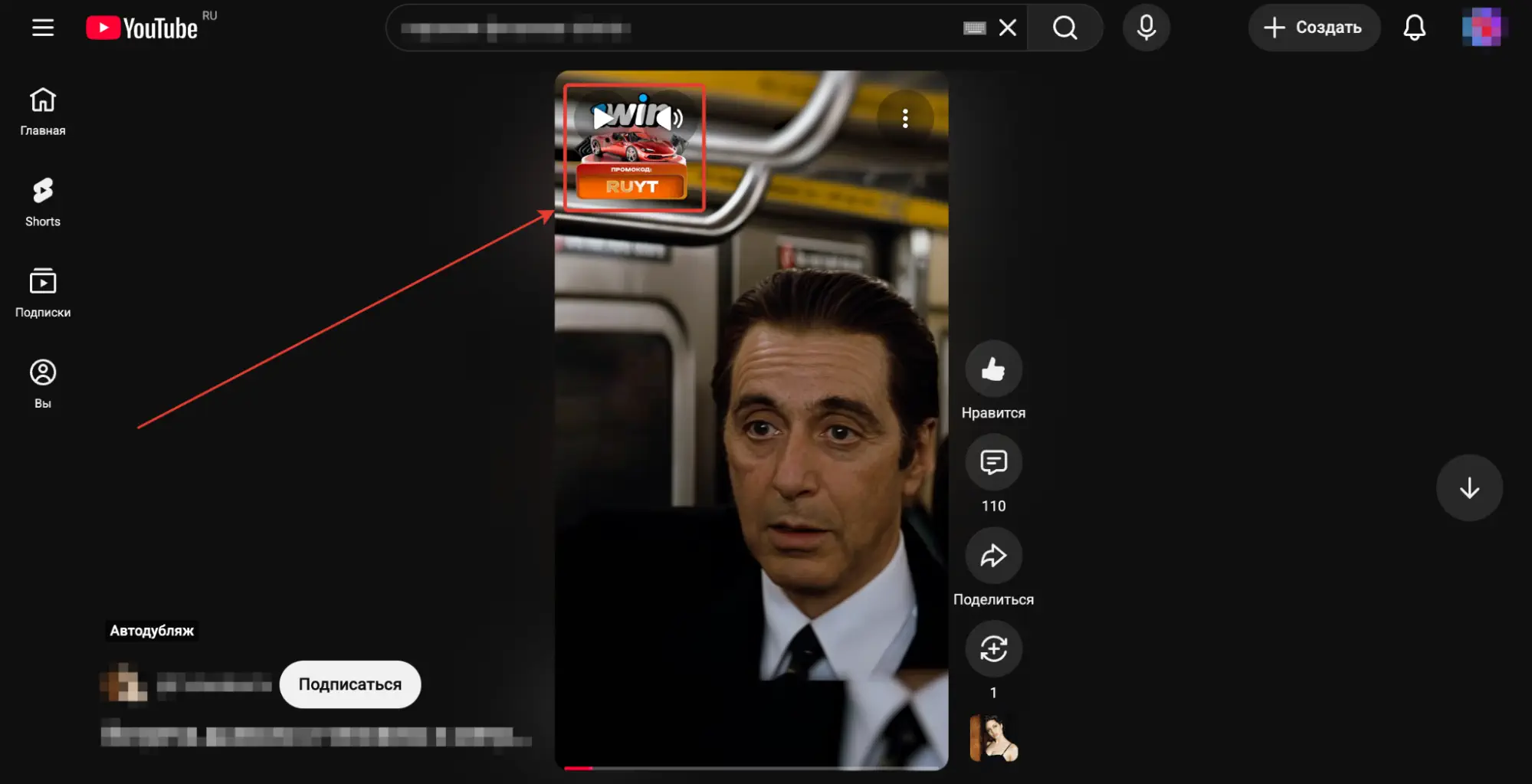
Task: Open the hamburger guide menu
Action: (x=43, y=28)
